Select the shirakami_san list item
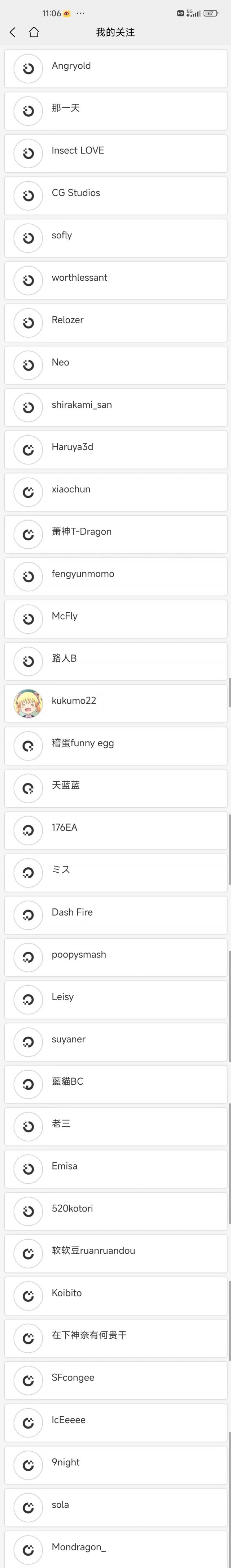Viewport: 231px width, 1568px height. [115, 407]
